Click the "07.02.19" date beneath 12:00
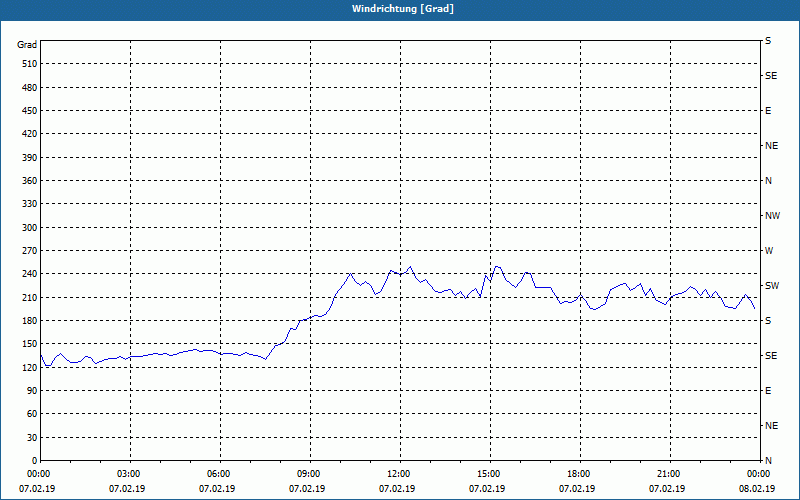 [397, 489]
